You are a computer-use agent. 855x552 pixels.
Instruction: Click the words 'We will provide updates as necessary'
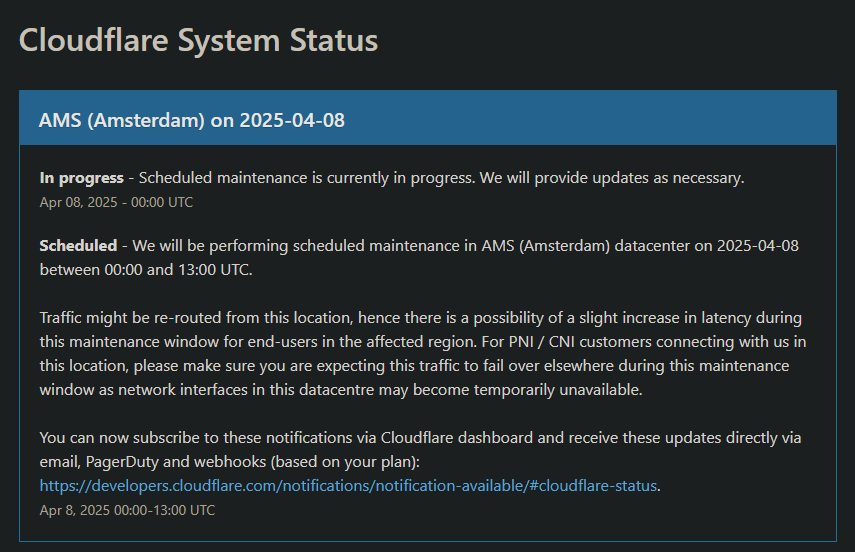pyautogui.click(x=612, y=178)
